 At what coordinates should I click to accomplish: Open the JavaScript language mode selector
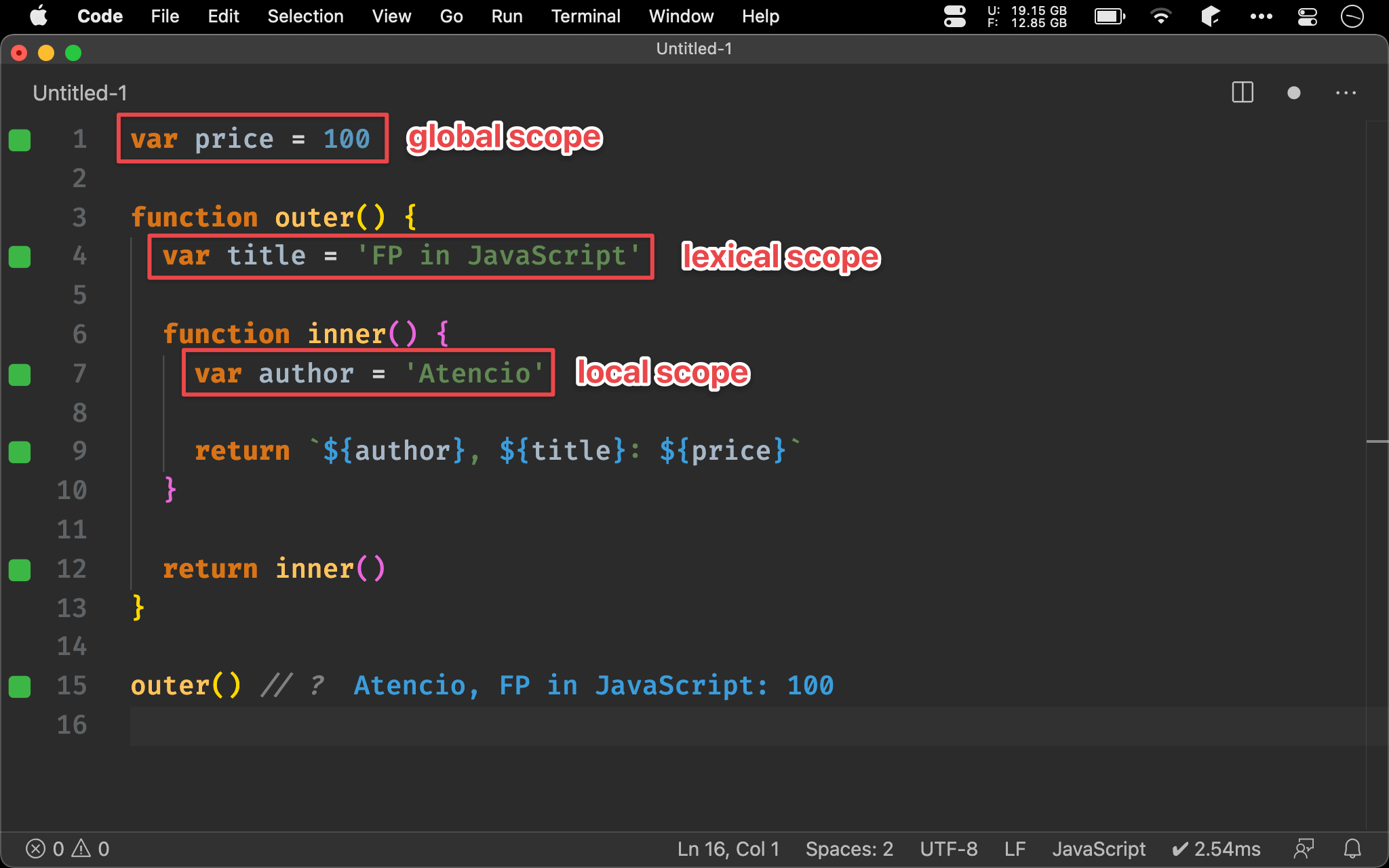point(1098,848)
